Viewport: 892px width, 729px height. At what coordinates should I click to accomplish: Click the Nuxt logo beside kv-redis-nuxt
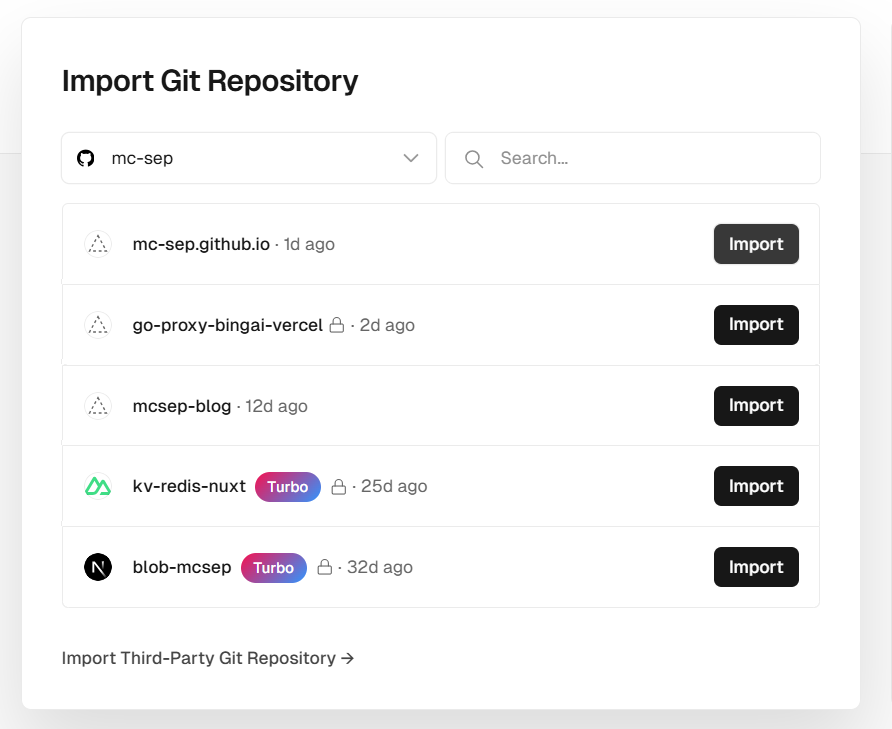[98, 487]
